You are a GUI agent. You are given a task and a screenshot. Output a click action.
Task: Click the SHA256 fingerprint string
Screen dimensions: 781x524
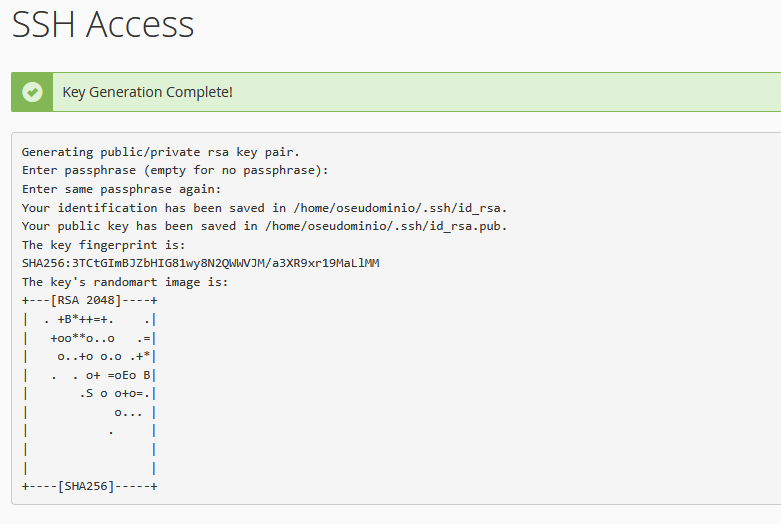pos(200,263)
